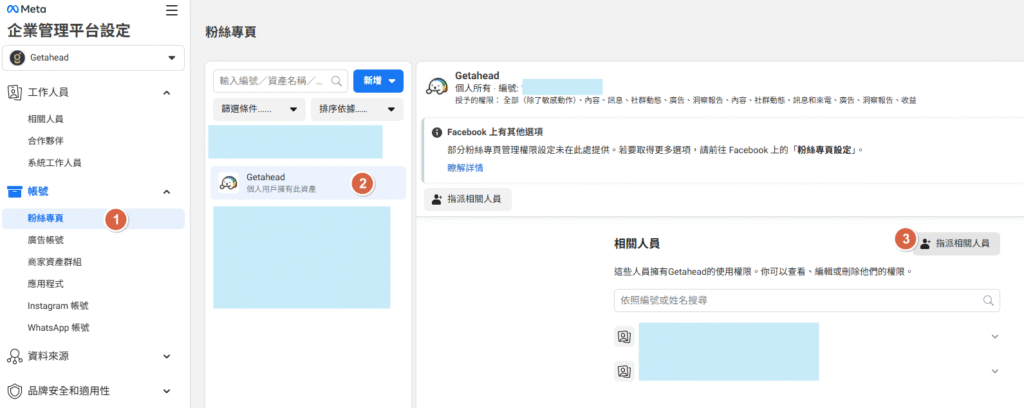Expand the first person's permissions chevron

pos(994,337)
